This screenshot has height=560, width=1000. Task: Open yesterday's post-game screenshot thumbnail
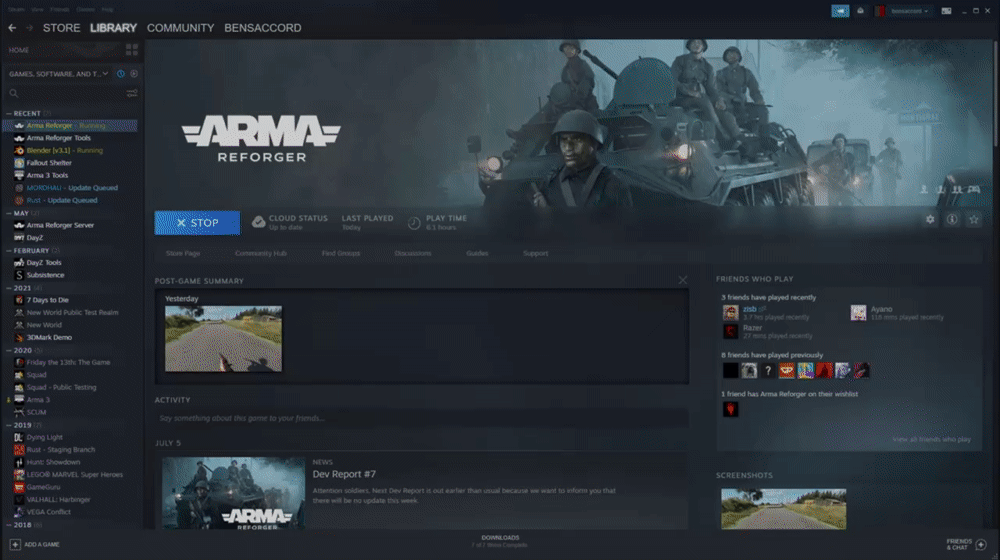coord(223,339)
